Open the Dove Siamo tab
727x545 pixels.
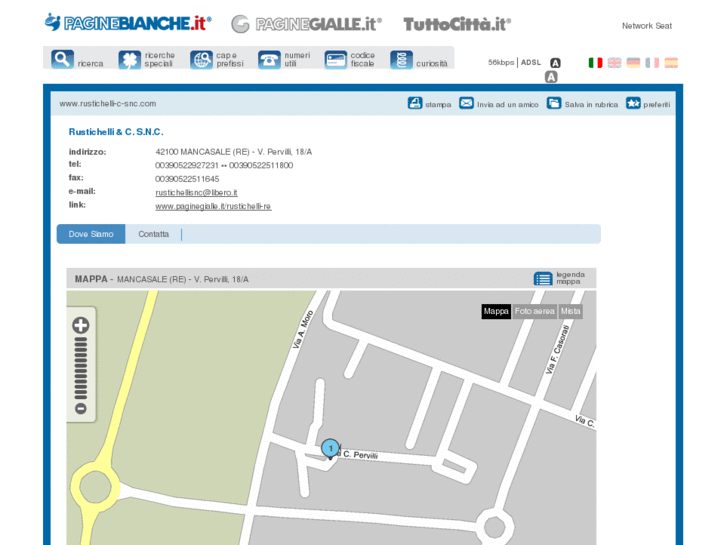91,234
